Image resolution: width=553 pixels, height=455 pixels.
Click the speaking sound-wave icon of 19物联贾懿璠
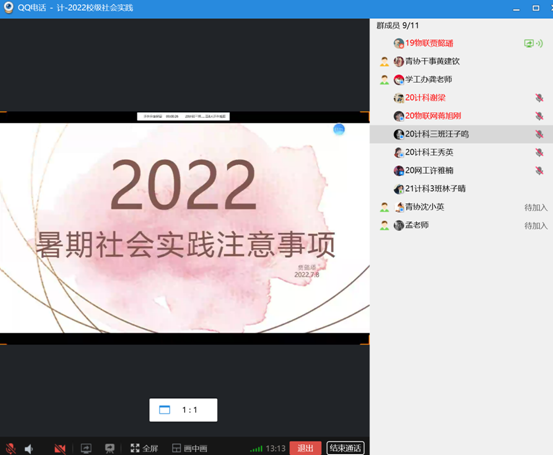coord(540,43)
